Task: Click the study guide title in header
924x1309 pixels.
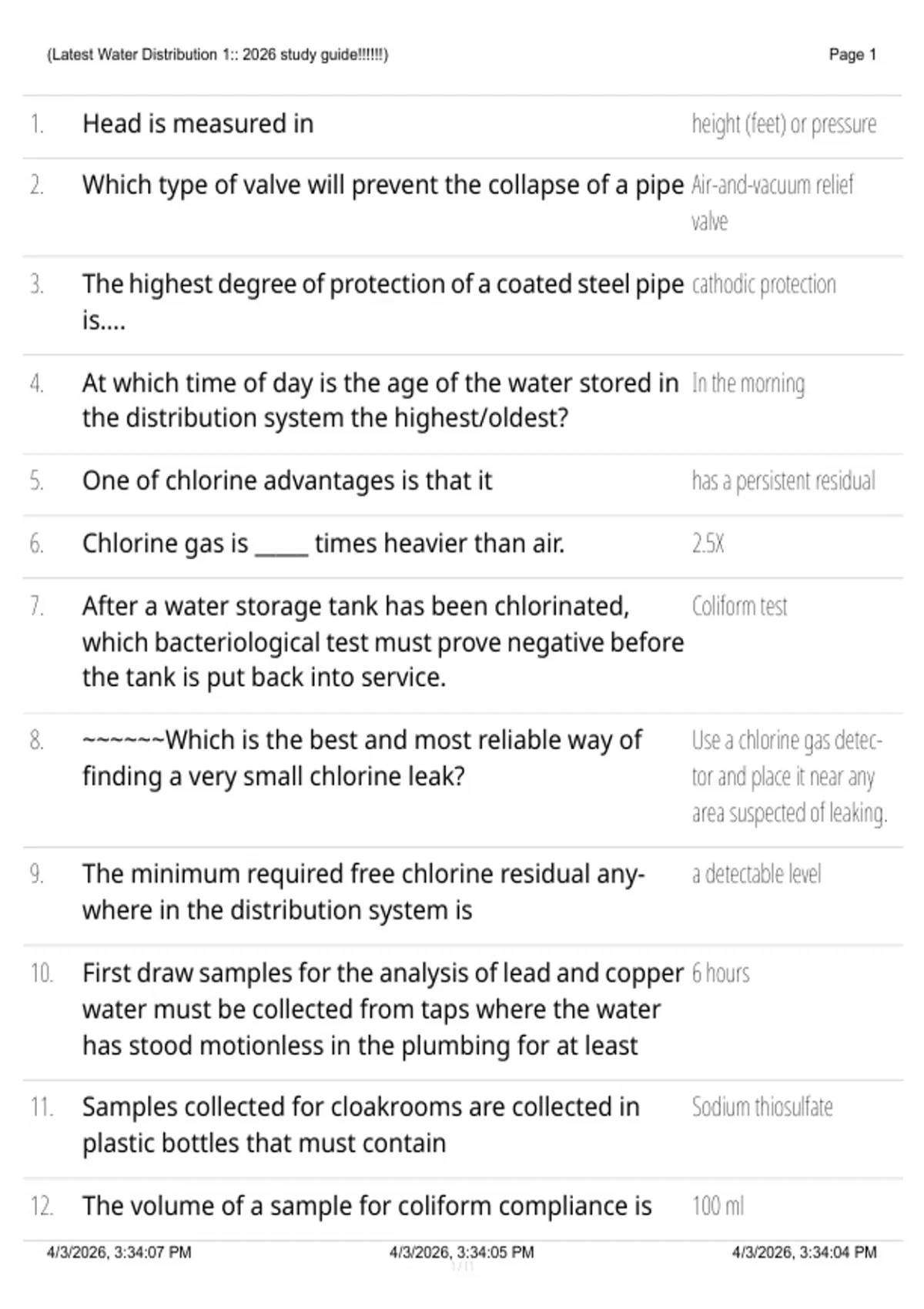Action: point(218,55)
